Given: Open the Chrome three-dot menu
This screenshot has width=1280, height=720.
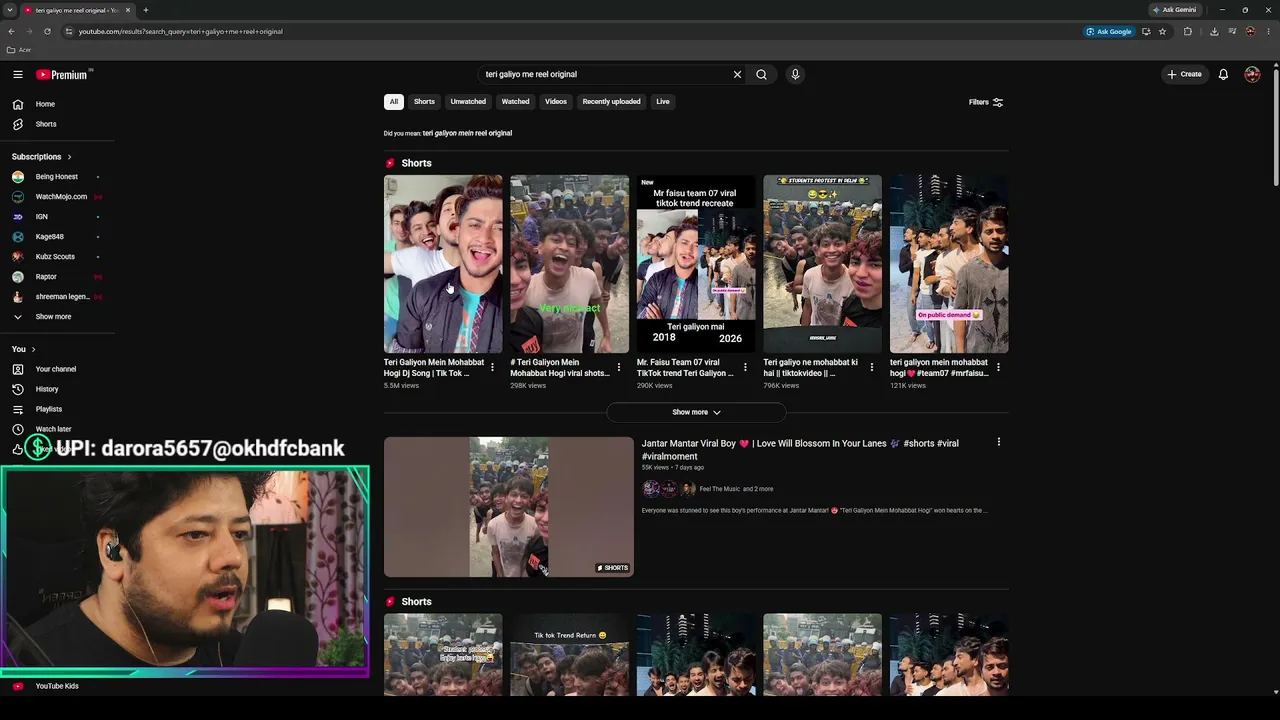Looking at the screenshot, I should click(1268, 31).
